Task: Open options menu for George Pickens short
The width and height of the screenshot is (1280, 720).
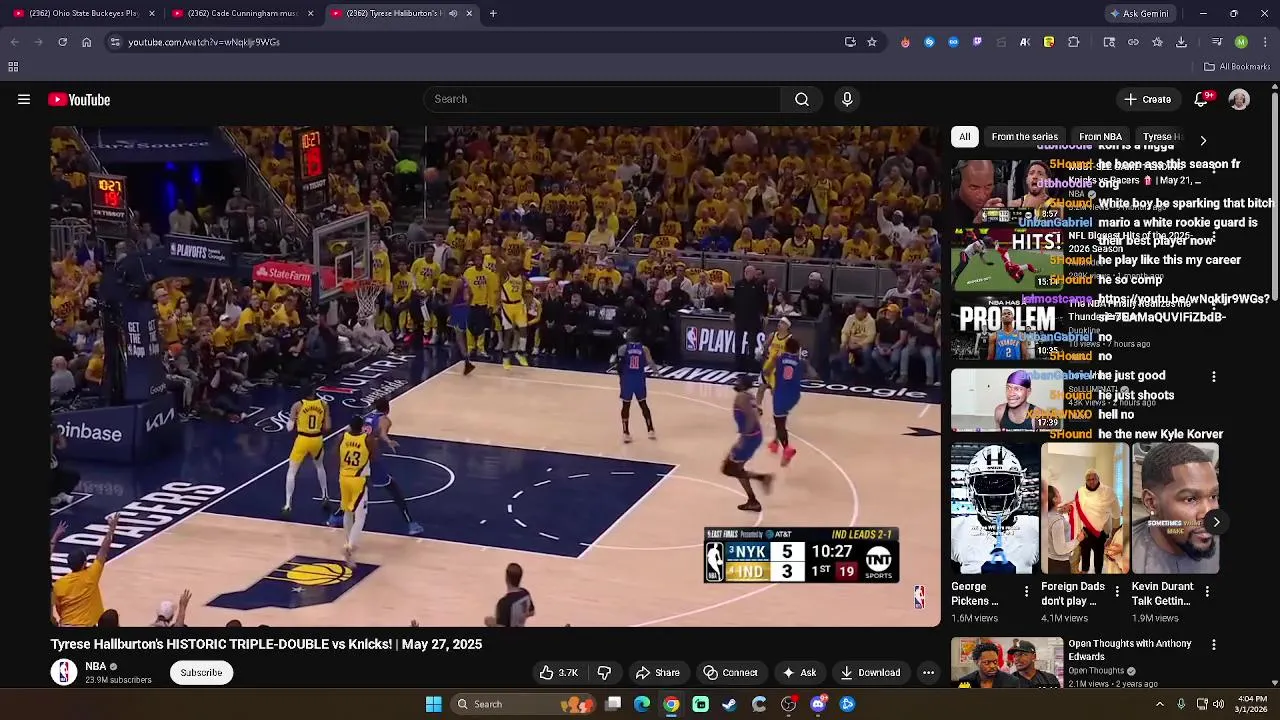Action: (1026, 592)
